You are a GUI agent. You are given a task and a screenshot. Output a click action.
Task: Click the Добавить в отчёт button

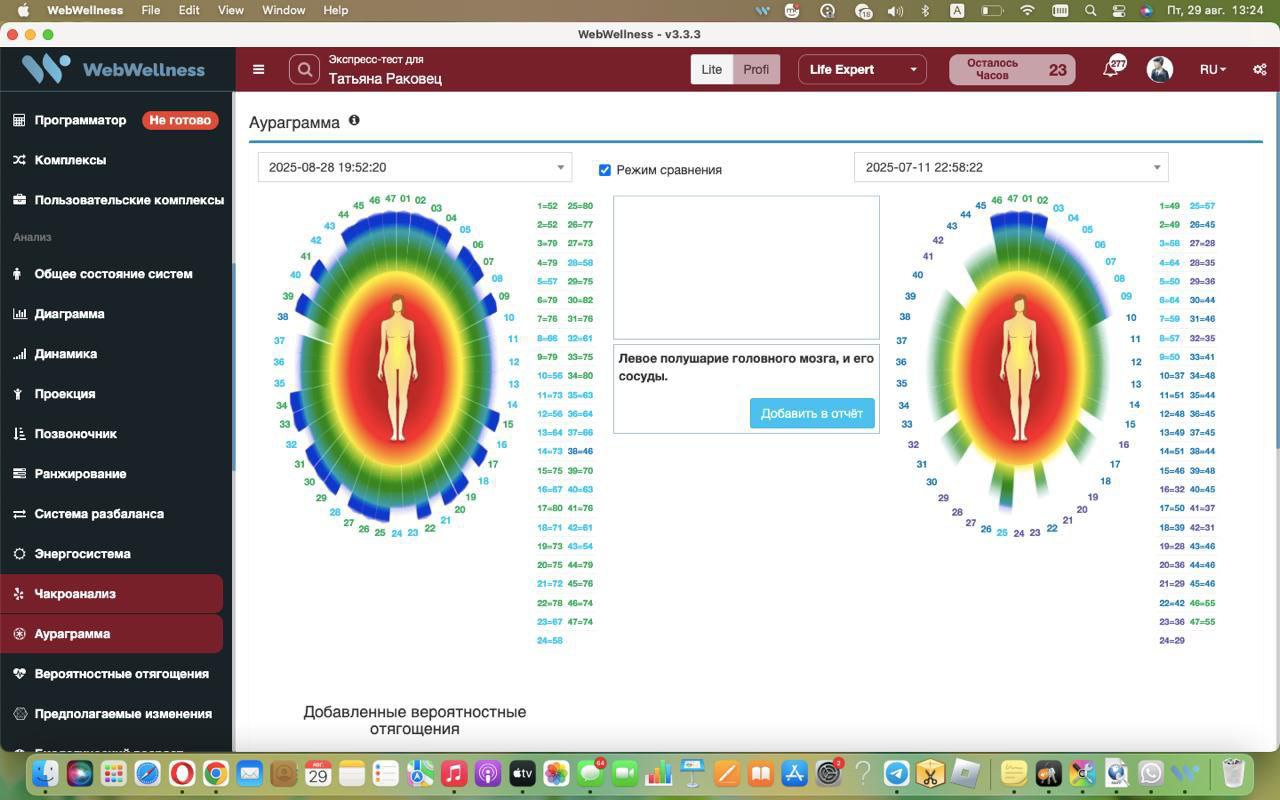pyautogui.click(x=812, y=413)
